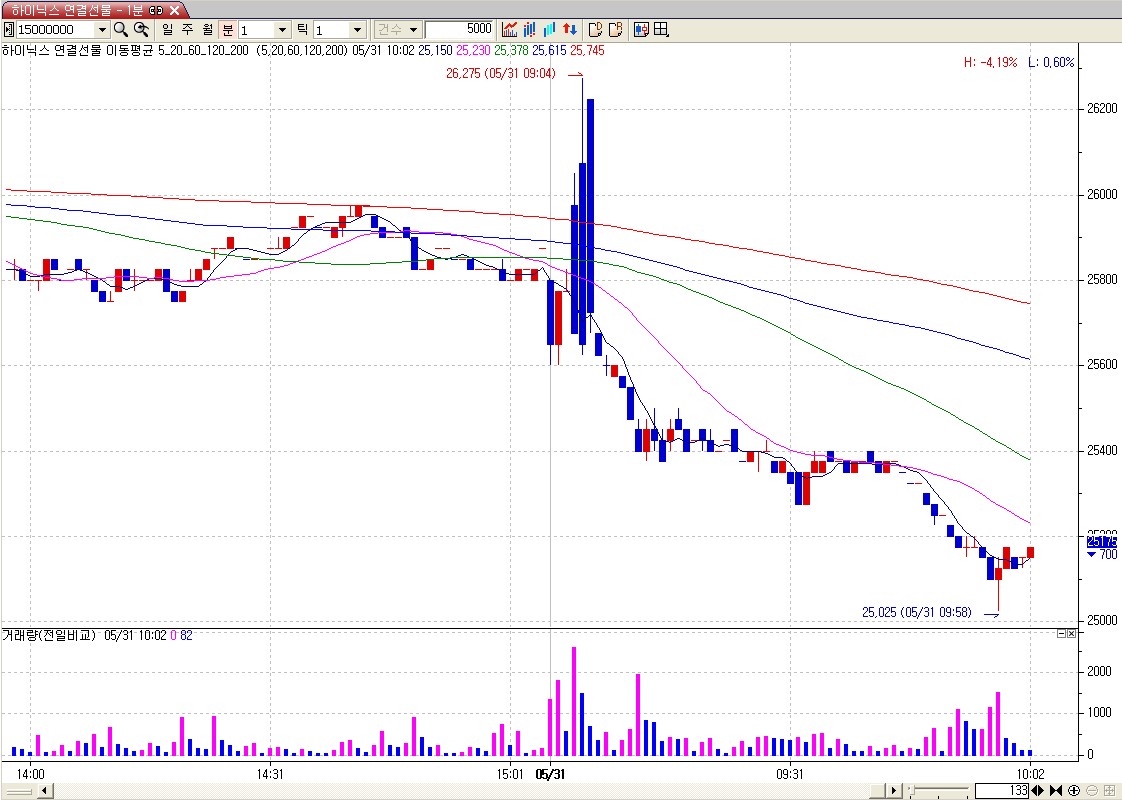
Task: Open the 틱 tick interval dropdown
Action: [x=357, y=30]
